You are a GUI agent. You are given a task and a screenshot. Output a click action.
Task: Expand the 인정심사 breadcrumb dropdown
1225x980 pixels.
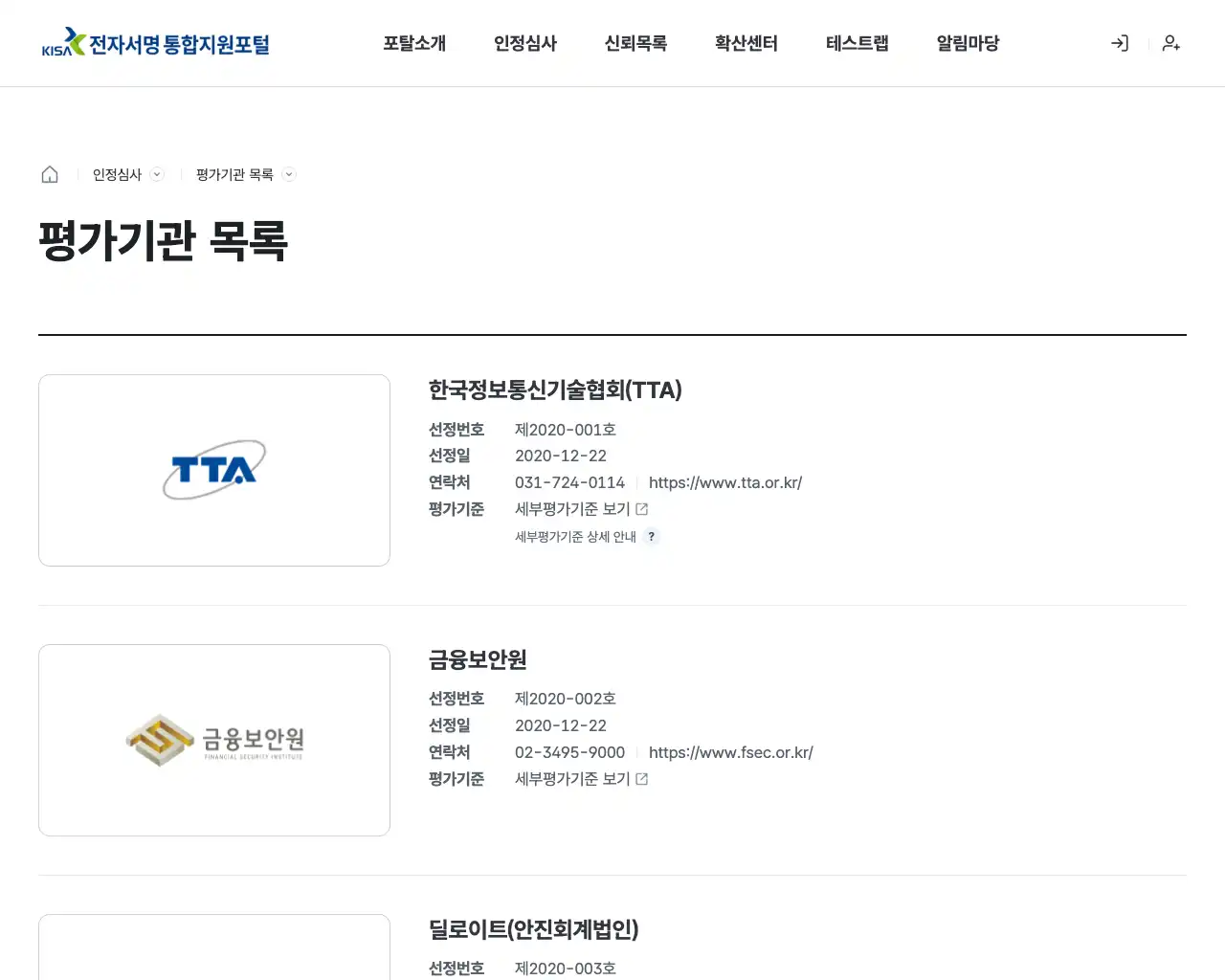(x=157, y=174)
